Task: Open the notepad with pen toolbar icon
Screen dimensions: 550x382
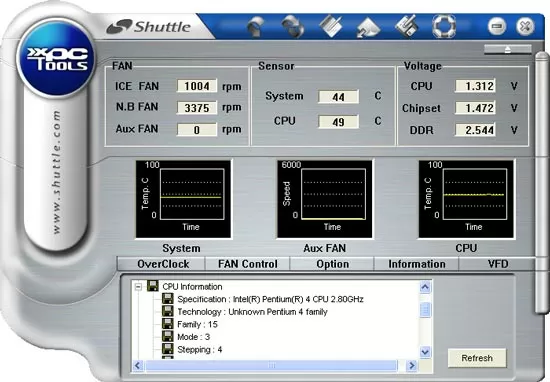Action: click(x=330, y=26)
